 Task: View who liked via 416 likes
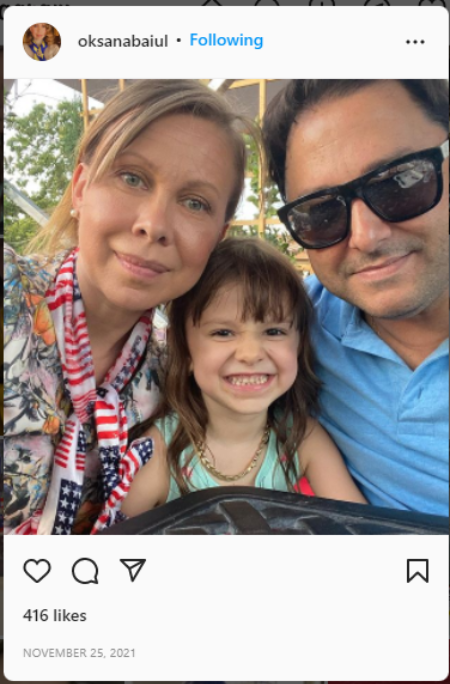55,616
